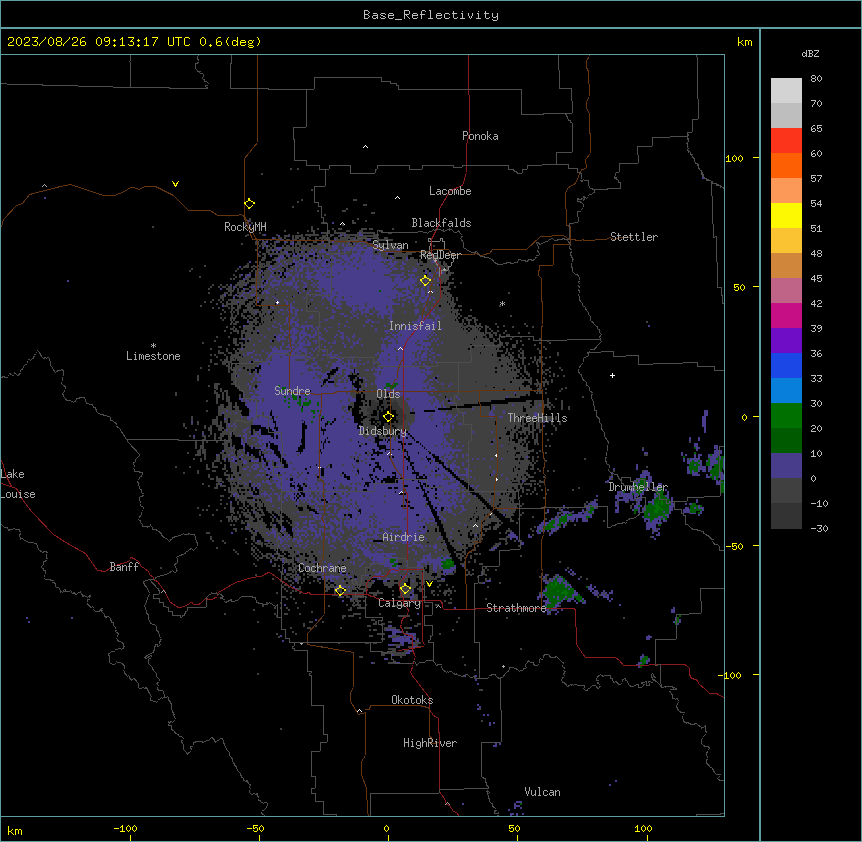This screenshot has height=842, width=862.
Task: Click the yellow 51 dBZ color swatch
Action: click(x=786, y=215)
